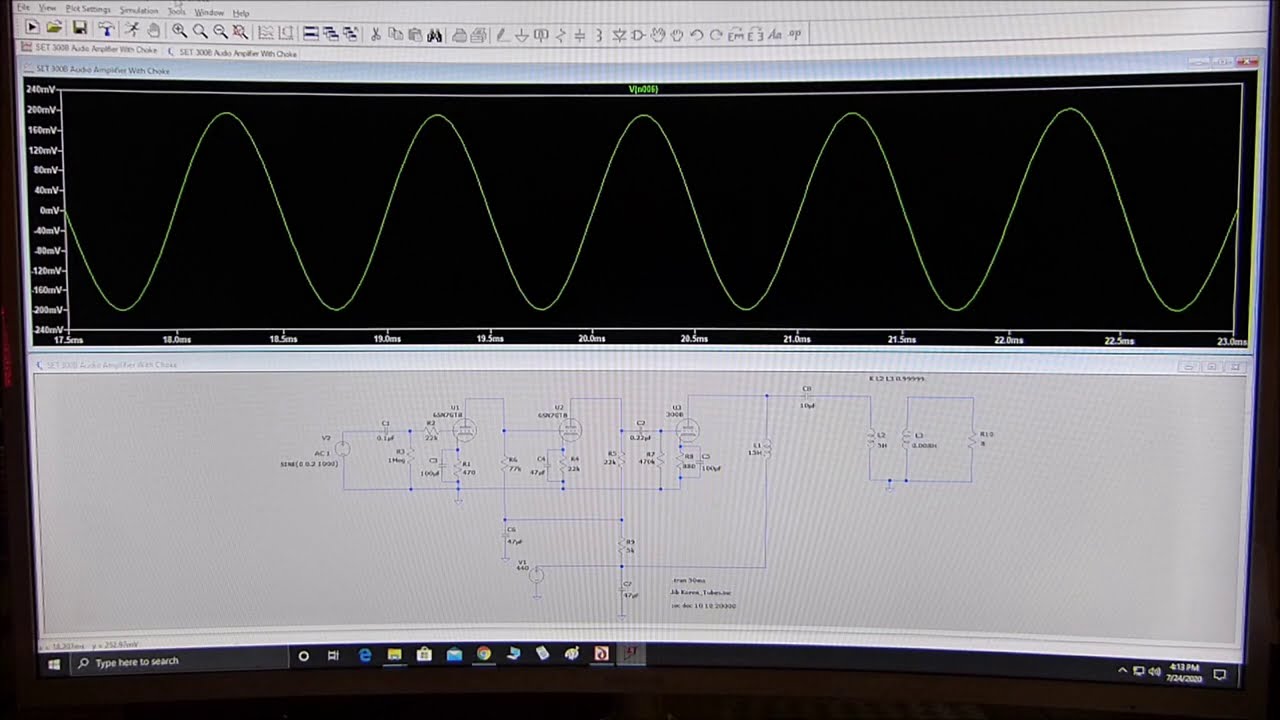Halt the simulation with the hand icon

(153, 29)
